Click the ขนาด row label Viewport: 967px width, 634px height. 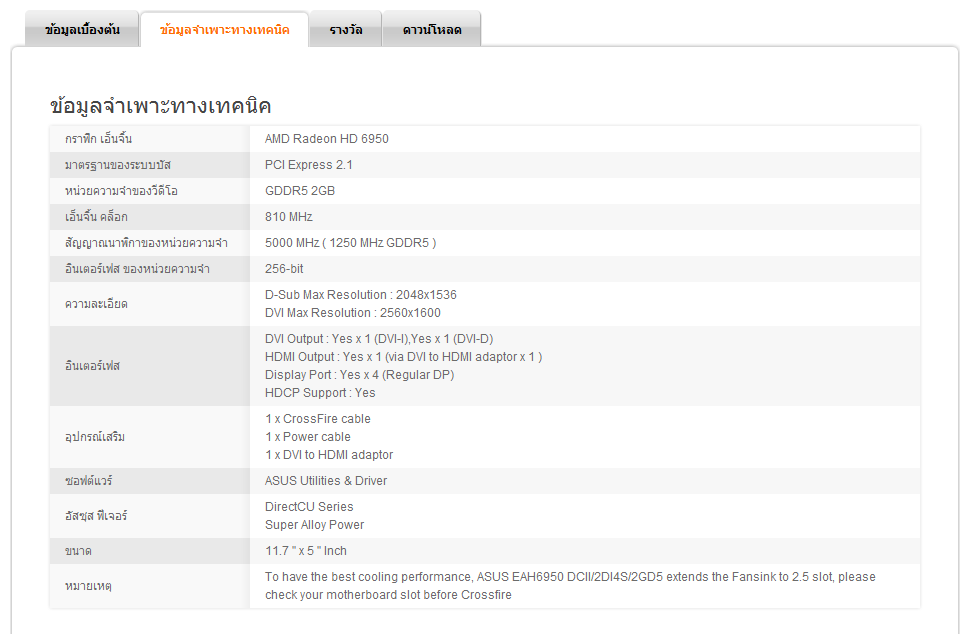tap(78, 551)
